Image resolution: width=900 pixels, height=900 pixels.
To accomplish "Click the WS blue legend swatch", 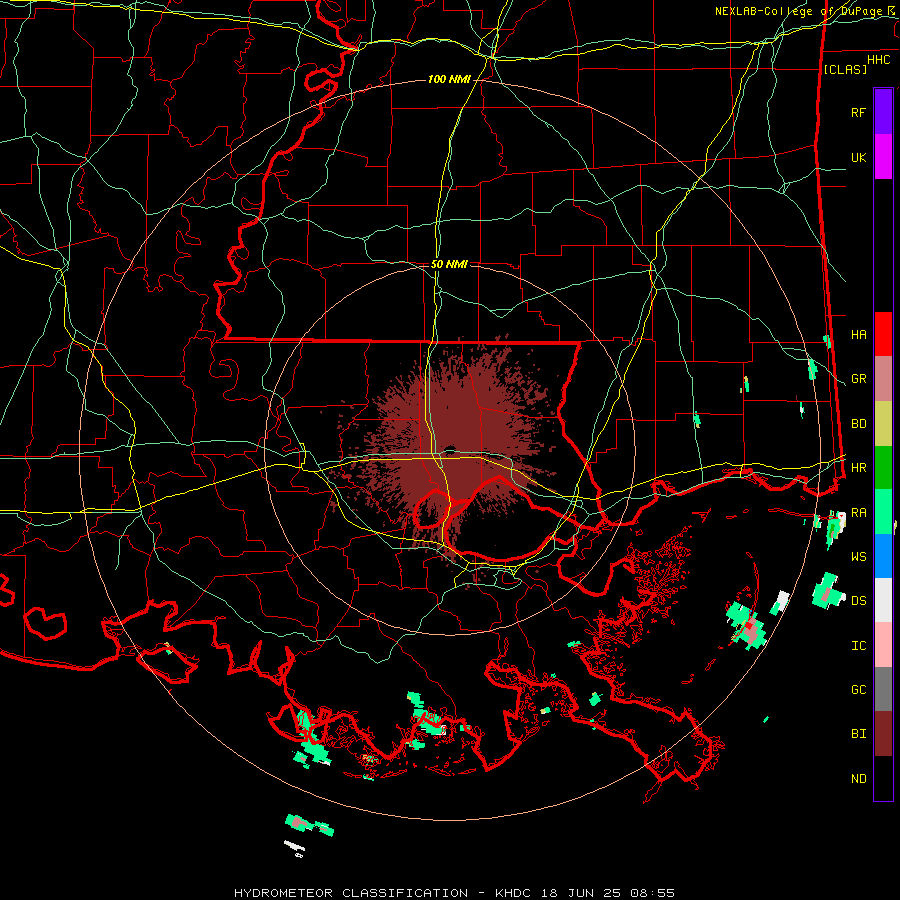I will pos(883,556).
